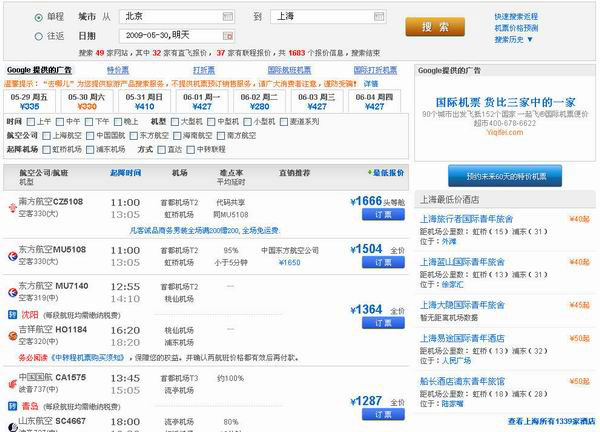Open 上海旅行者国际青年旅舍 hotel link
The width and height of the screenshot is (600, 432).
pyautogui.click(x=466, y=219)
